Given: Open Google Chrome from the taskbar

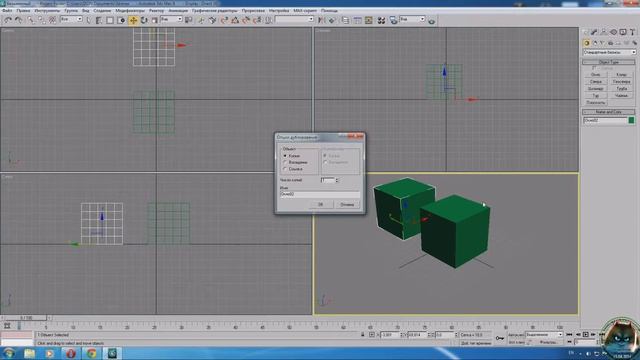Looking at the screenshot, I should (91, 353).
